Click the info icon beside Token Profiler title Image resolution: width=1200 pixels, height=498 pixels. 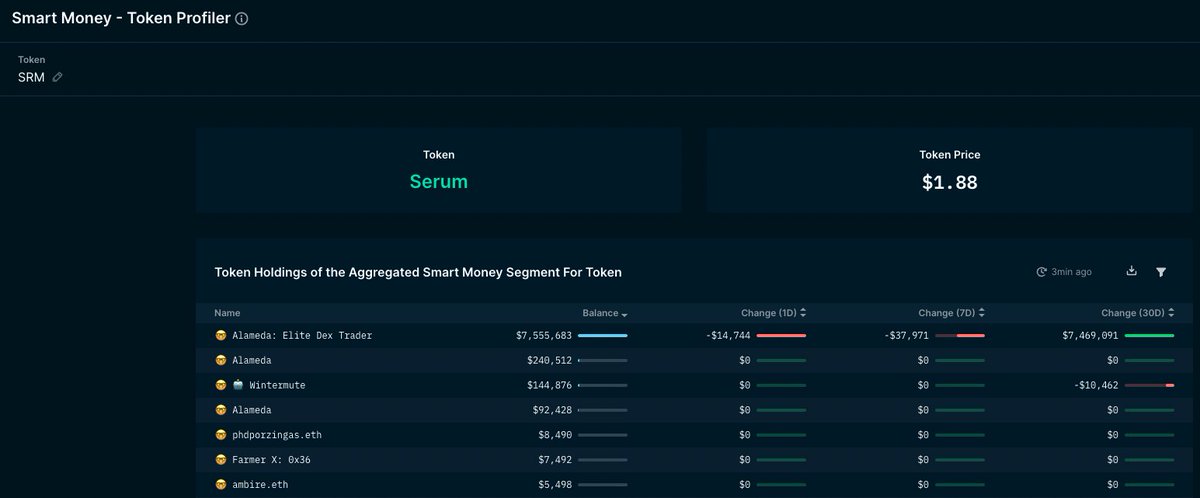coord(241,19)
